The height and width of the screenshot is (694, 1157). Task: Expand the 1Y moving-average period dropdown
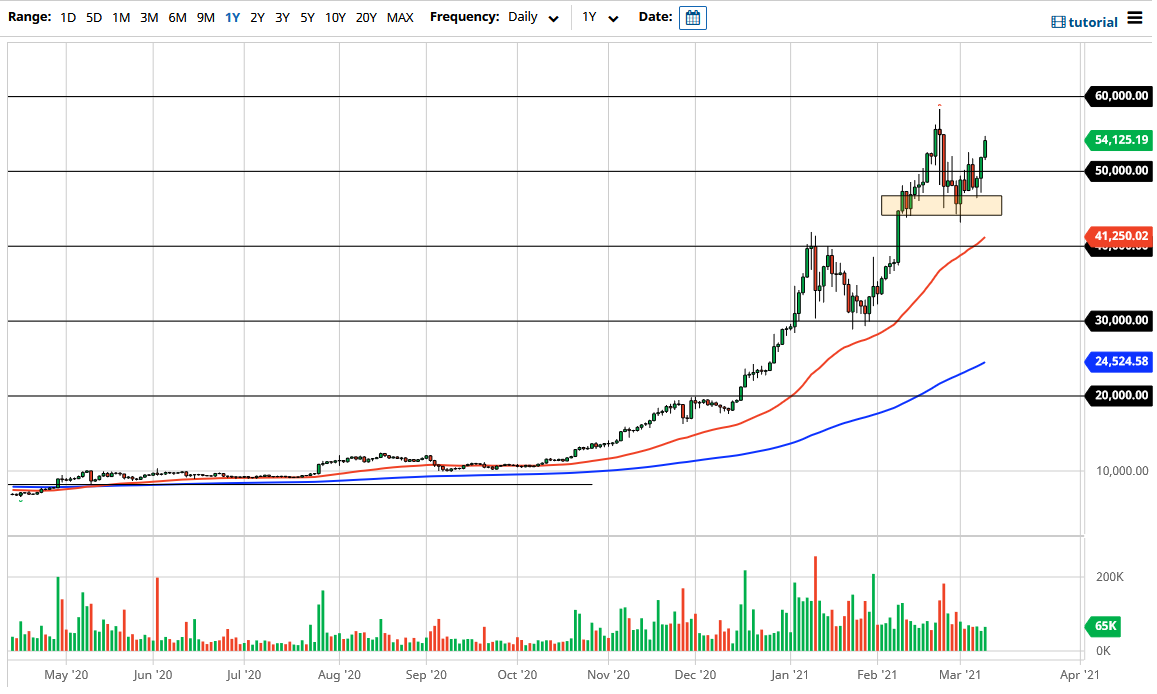pyautogui.click(x=598, y=17)
